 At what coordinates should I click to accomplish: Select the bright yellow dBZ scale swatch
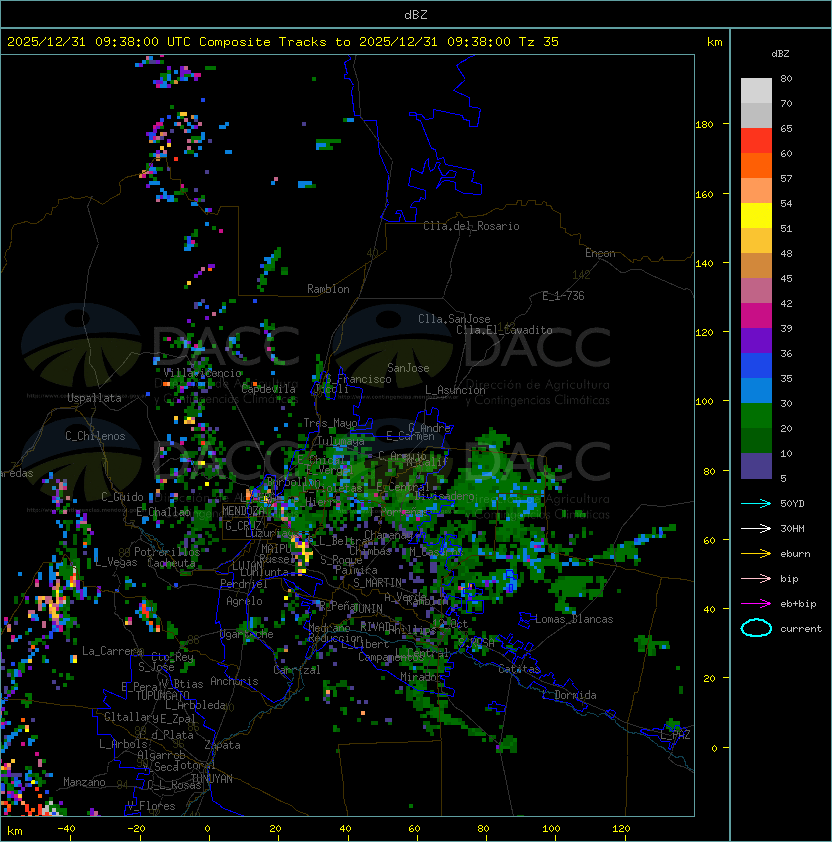coord(756,216)
